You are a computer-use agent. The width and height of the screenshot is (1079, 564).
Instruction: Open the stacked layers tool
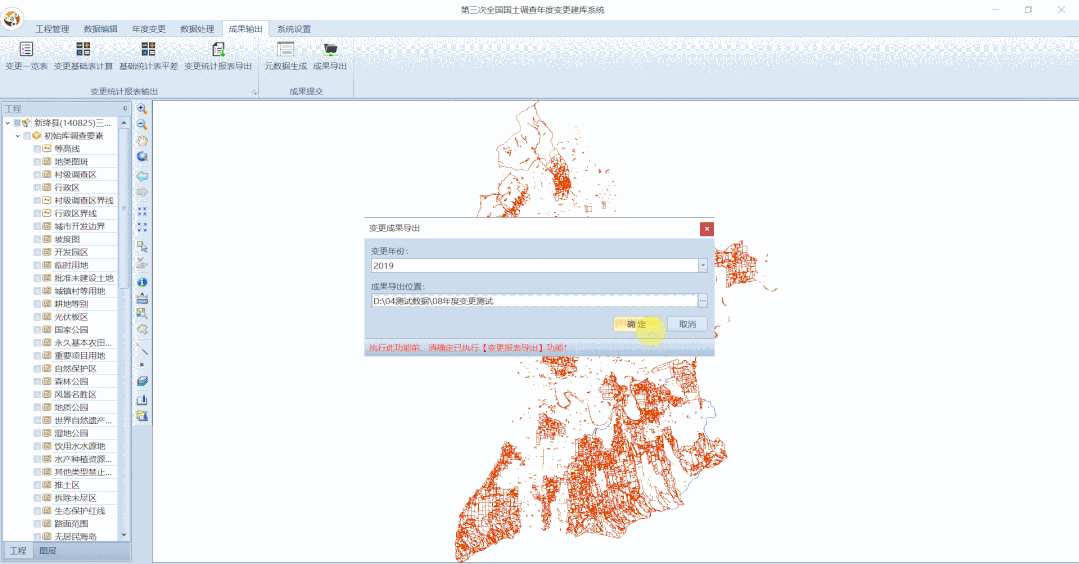(142, 382)
